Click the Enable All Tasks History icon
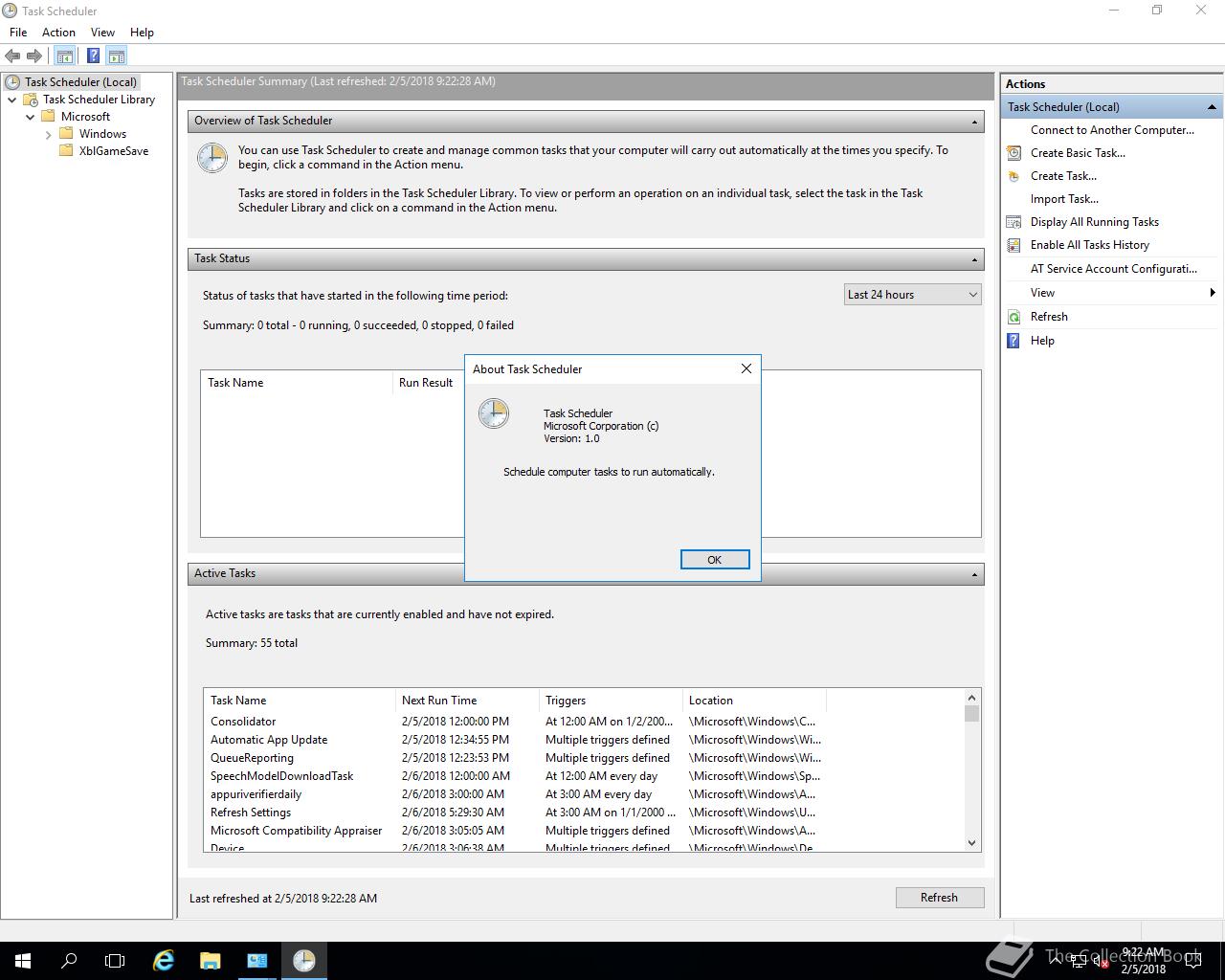Image resolution: width=1225 pixels, height=980 pixels. click(1013, 245)
